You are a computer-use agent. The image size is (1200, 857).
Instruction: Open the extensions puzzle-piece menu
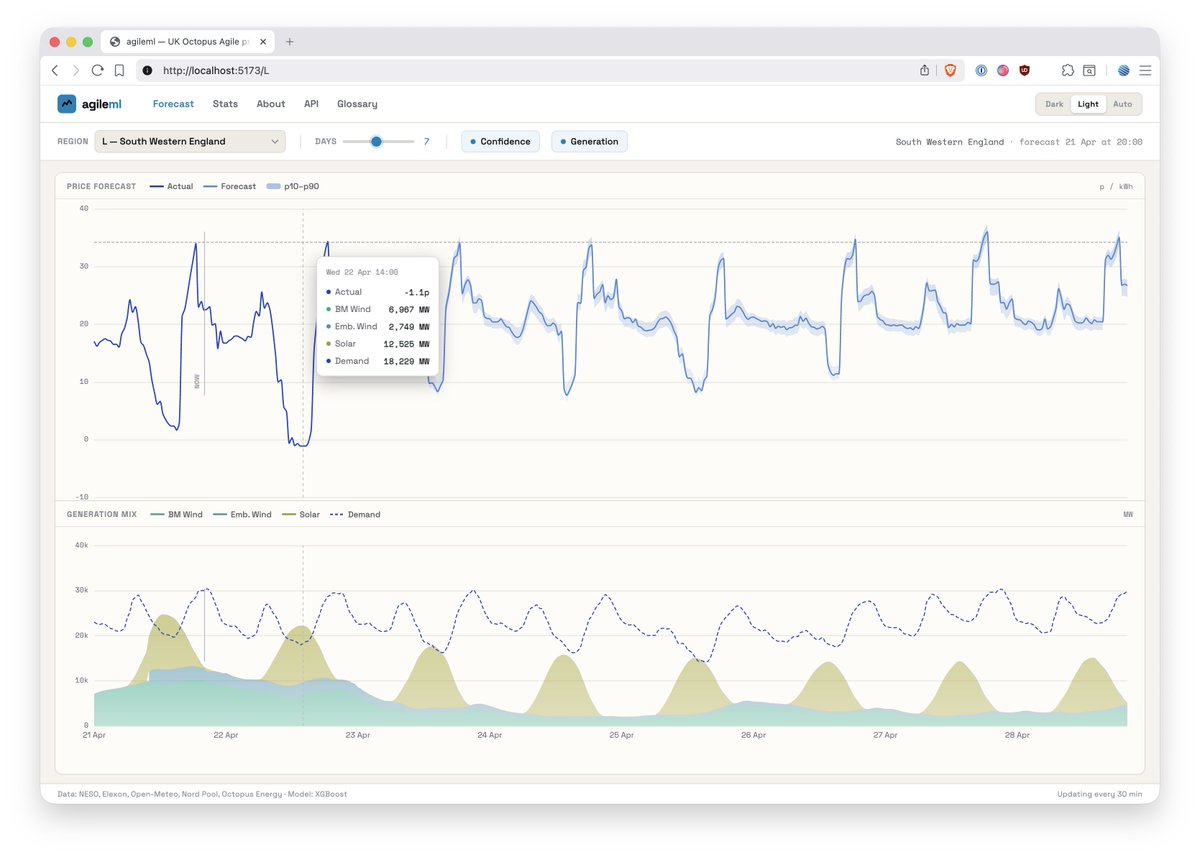pyautogui.click(x=1068, y=71)
